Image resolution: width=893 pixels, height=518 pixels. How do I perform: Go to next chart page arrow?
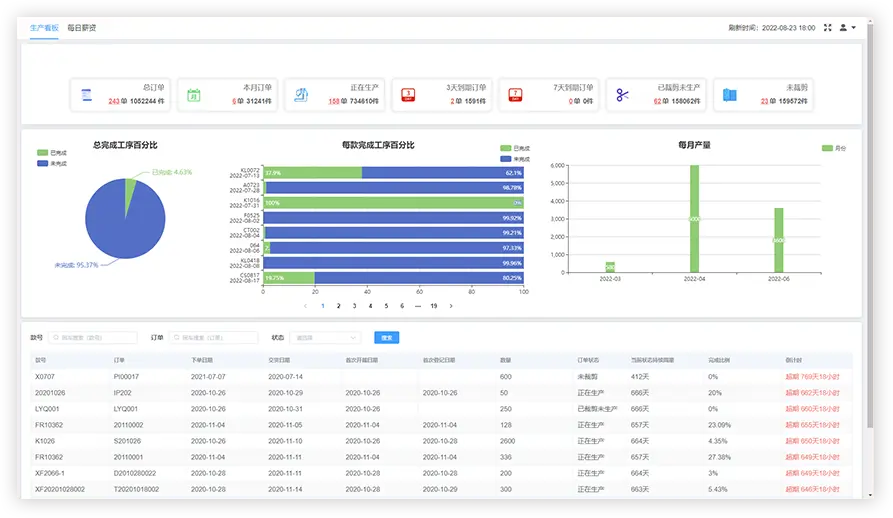click(x=451, y=306)
